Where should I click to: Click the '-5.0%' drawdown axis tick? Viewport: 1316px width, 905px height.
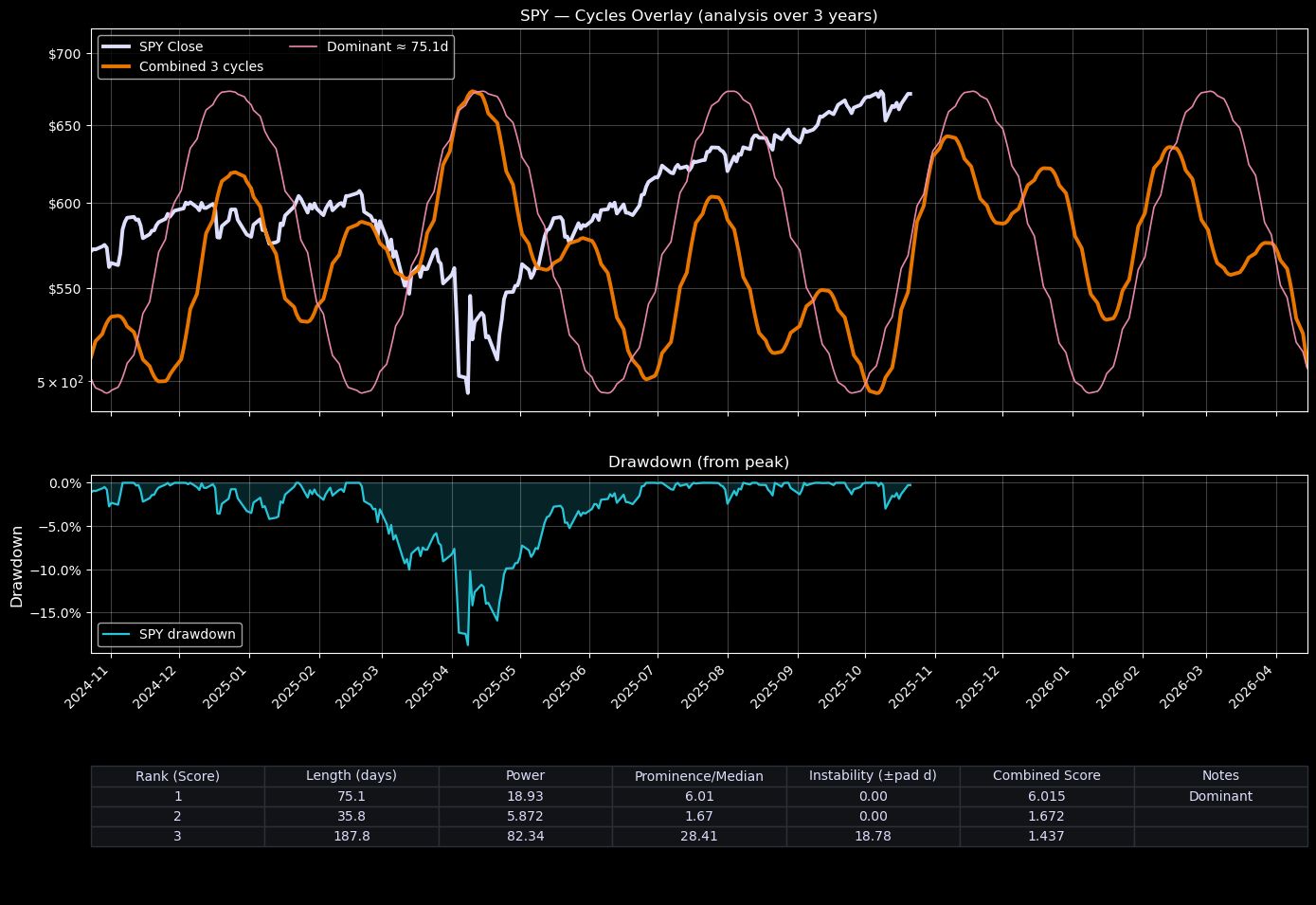[61, 527]
